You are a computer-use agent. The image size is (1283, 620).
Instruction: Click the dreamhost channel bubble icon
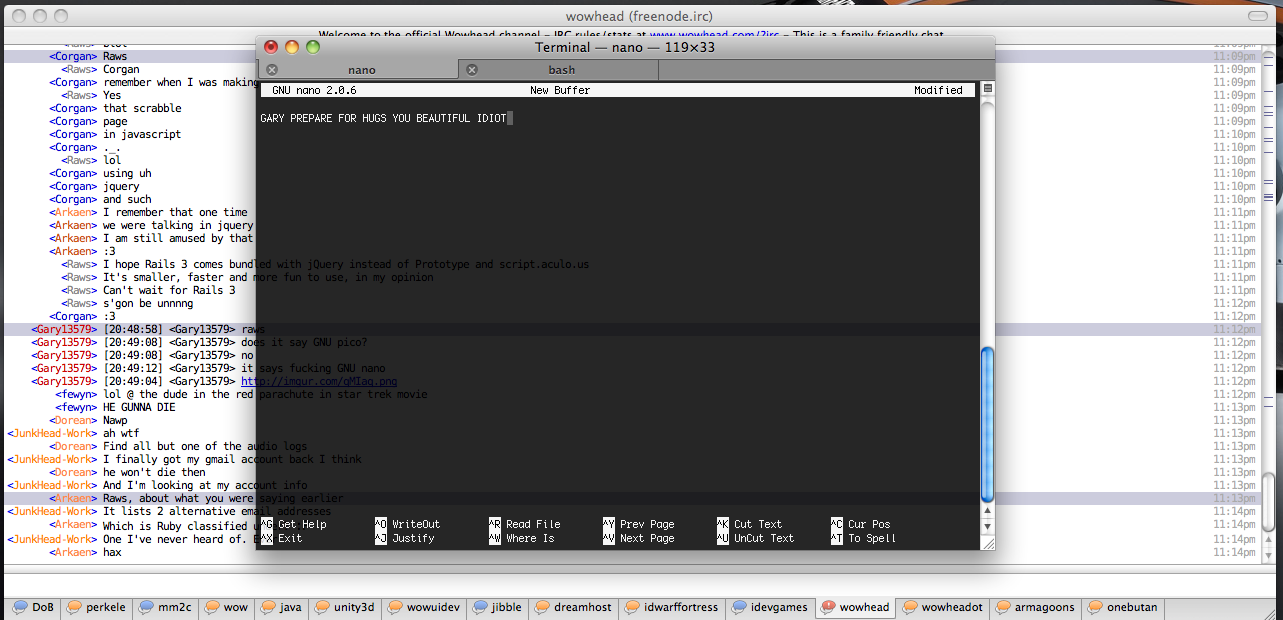pos(543,607)
